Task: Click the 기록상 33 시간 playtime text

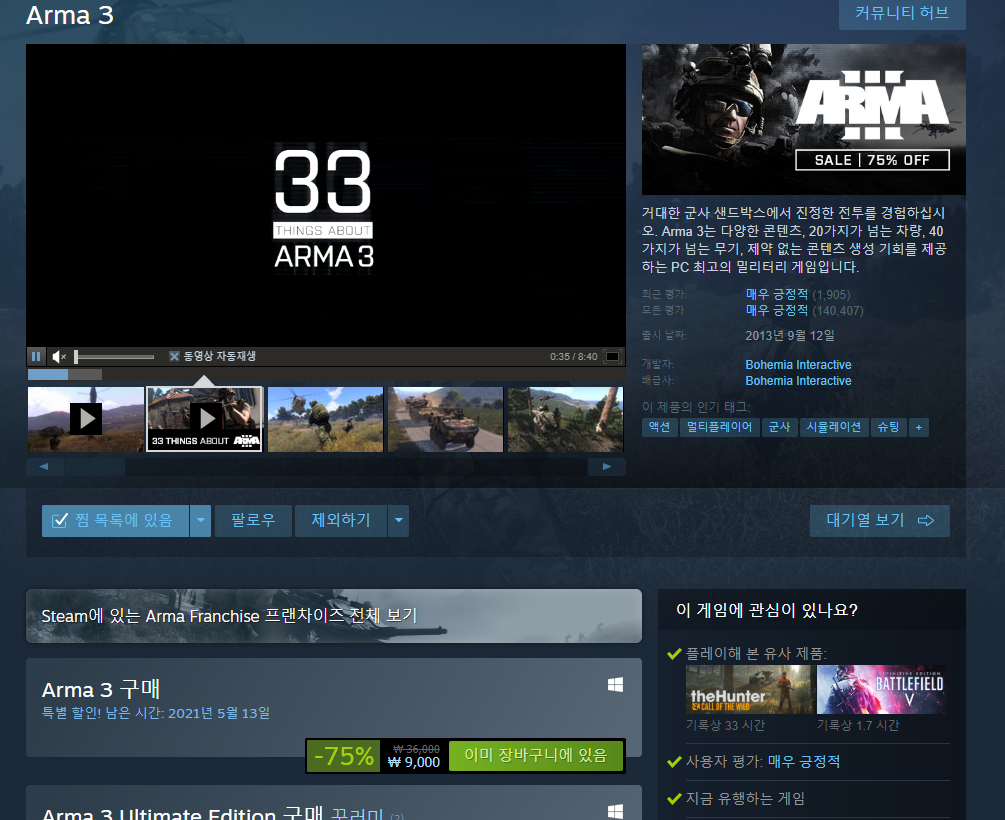Action: [x=726, y=725]
